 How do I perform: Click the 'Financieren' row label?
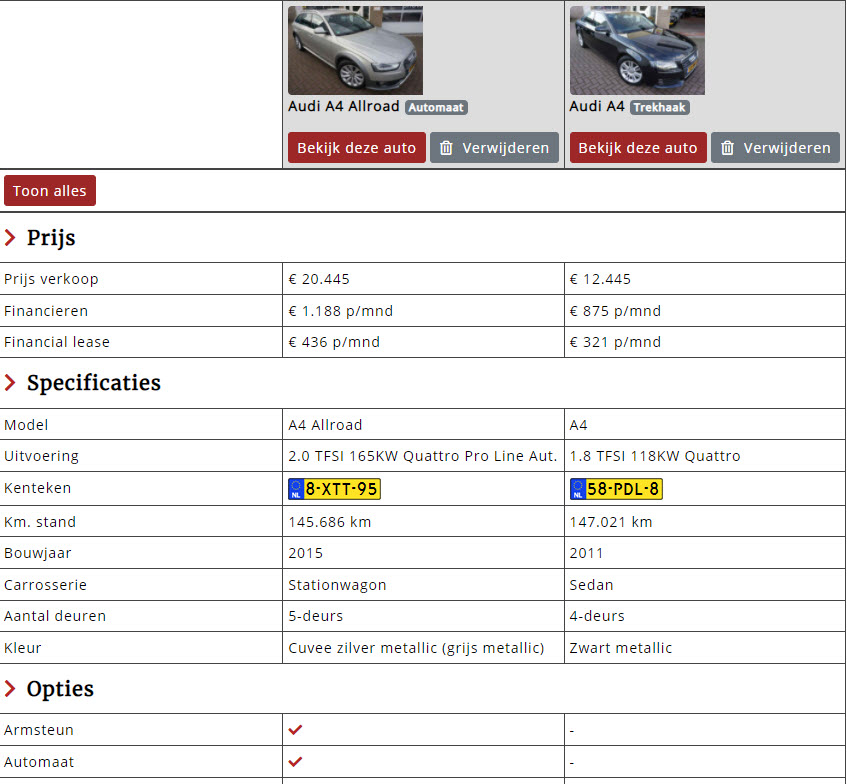[x=46, y=311]
